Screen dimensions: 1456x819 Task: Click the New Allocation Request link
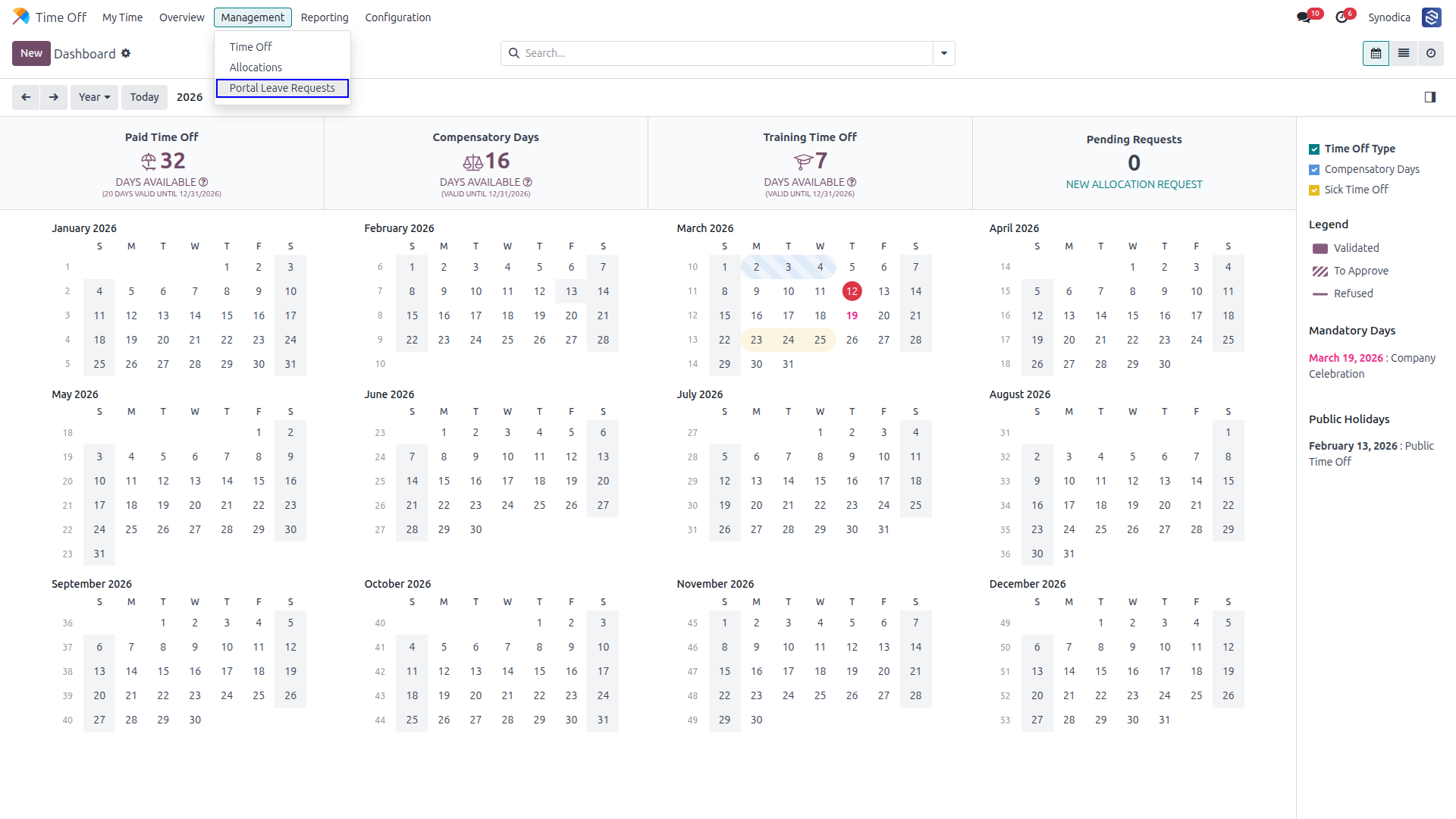tap(1134, 184)
